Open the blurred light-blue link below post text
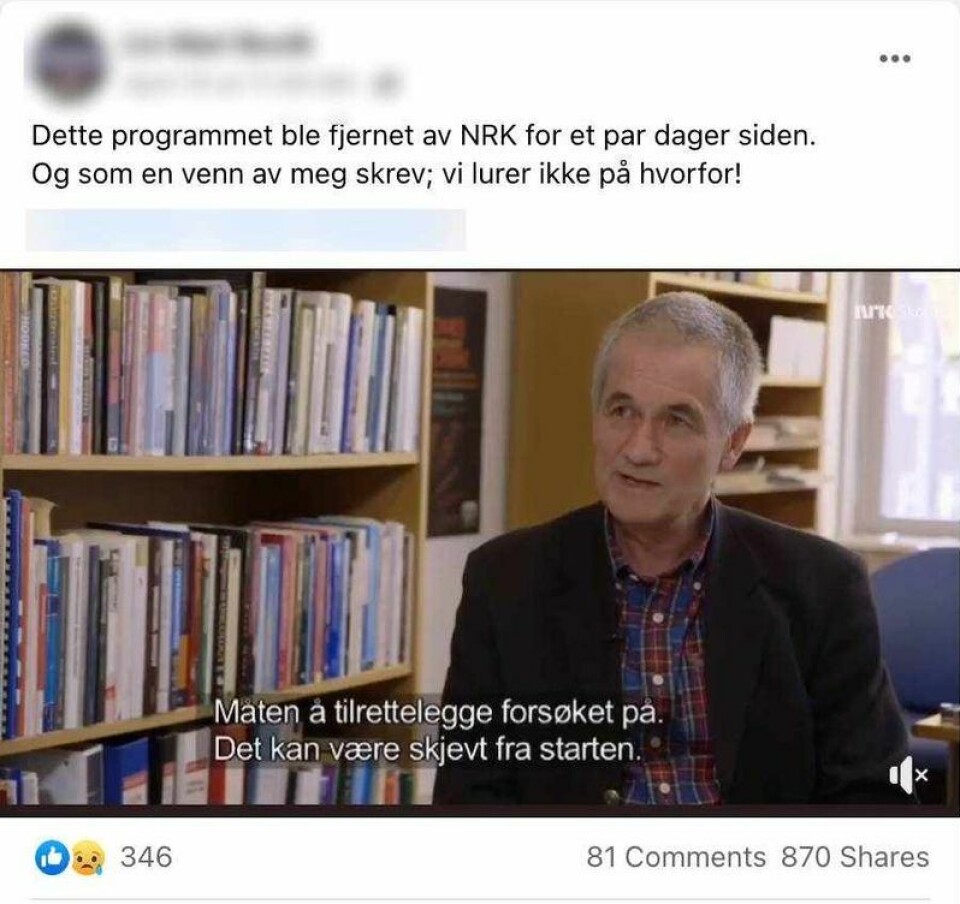Image resolution: width=960 pixels, height=904 pixels. click(245, 230)
